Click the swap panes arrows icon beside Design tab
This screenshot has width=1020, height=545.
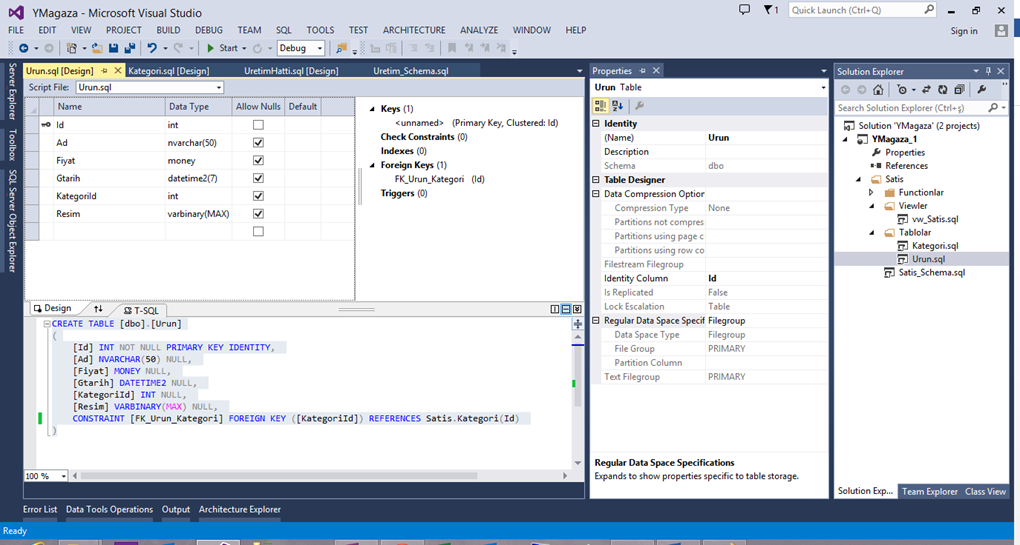pos(98,309)
